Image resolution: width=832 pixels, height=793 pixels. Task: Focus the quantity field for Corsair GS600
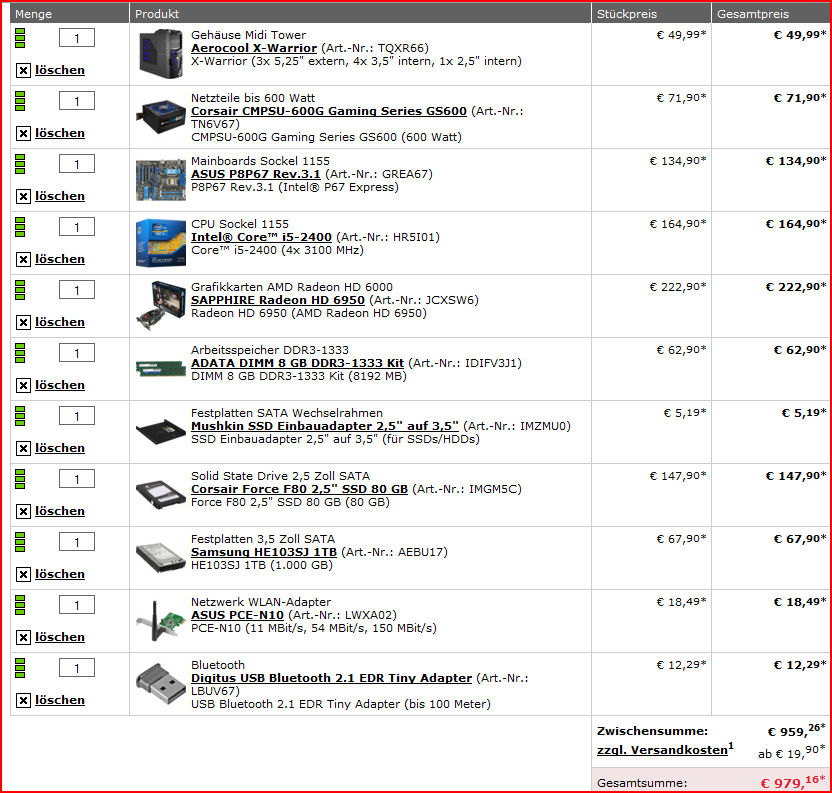click(x=77, y=101)
